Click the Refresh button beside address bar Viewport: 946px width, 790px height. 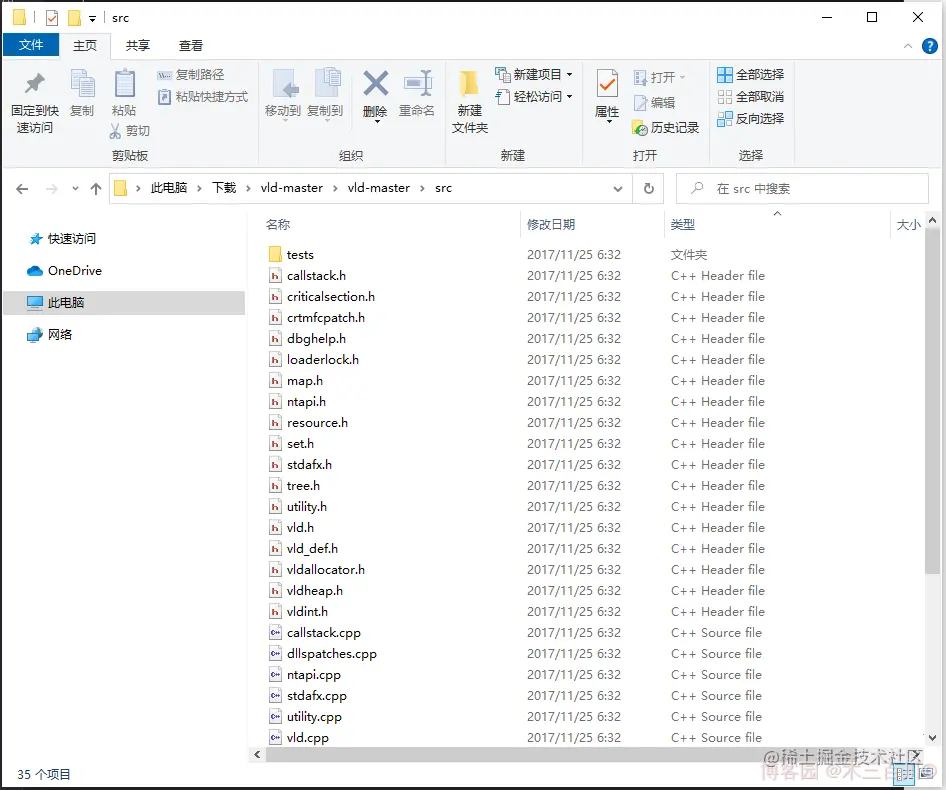[649, 189]
